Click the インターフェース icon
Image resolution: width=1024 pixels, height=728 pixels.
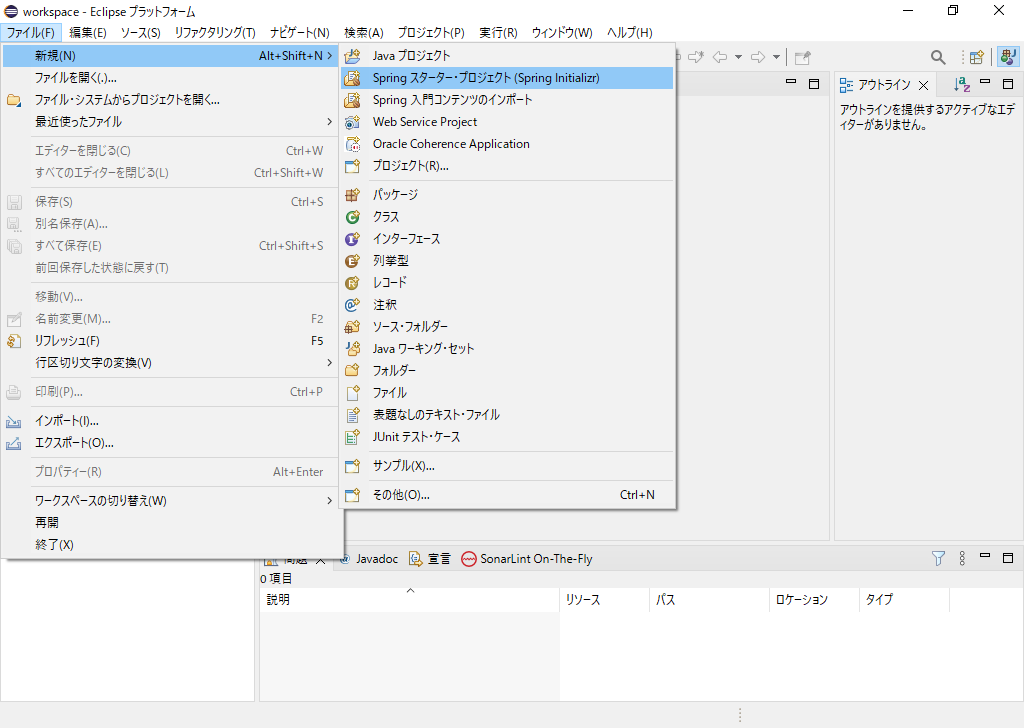pos(353,239)
